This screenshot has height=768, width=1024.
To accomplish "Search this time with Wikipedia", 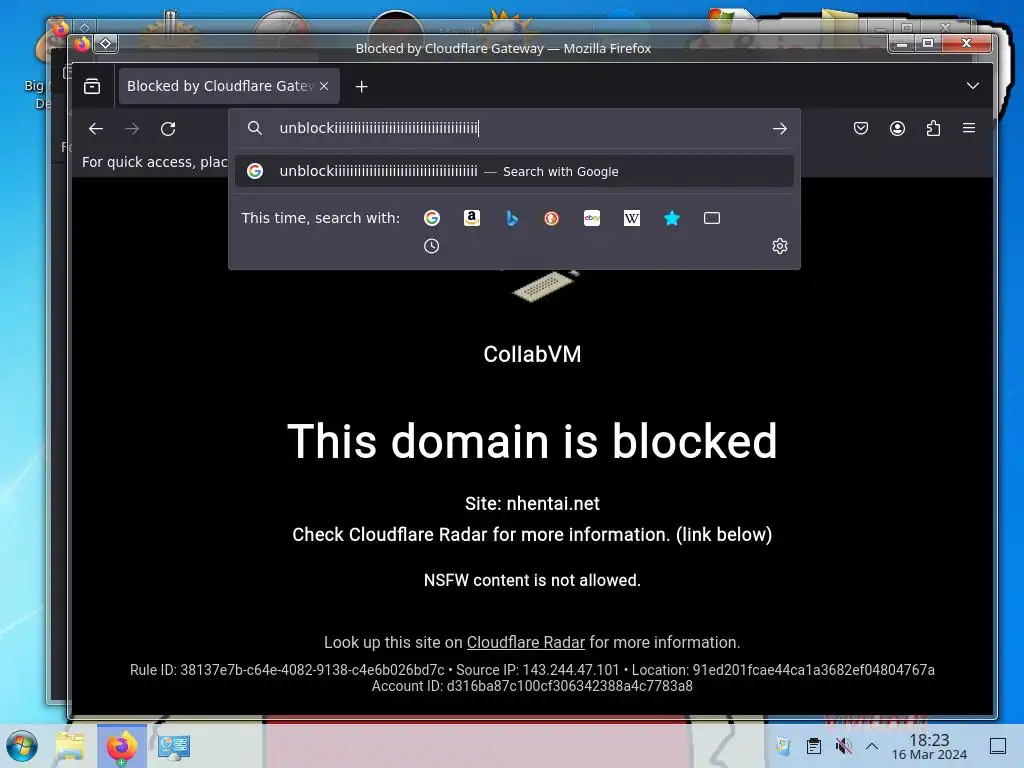I will tap(632, 218).
